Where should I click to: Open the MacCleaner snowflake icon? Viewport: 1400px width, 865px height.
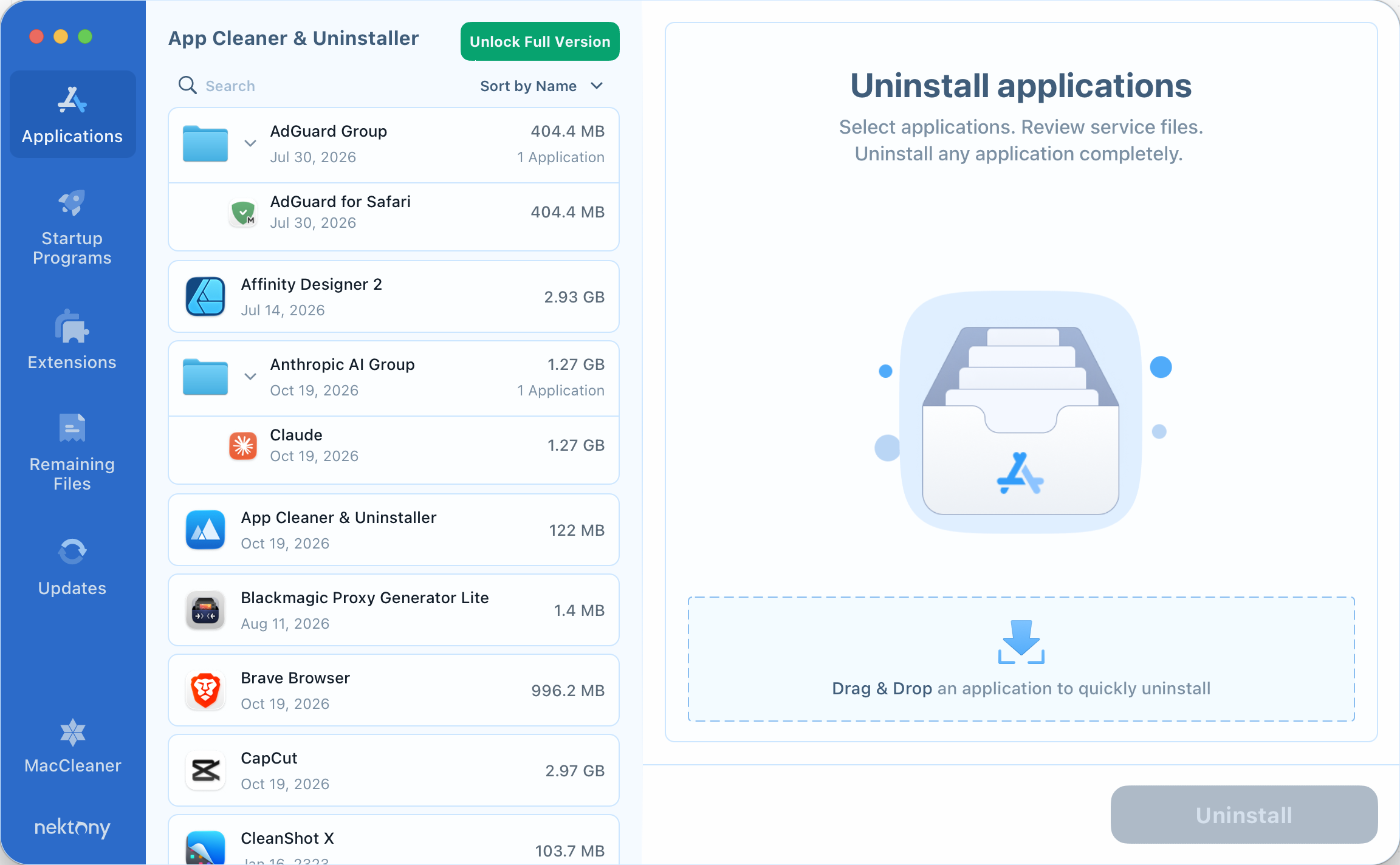(x=73, y=732)
